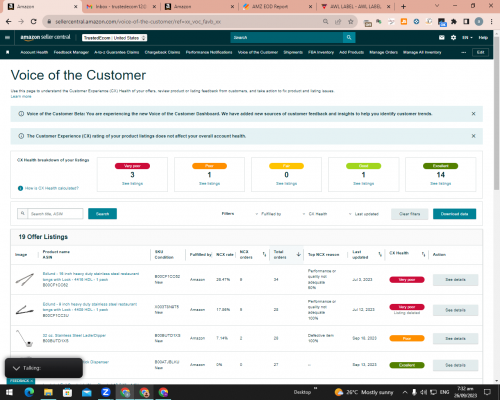
Task: Open Chrome three-dot menu
Action: [x=491, y=22]
